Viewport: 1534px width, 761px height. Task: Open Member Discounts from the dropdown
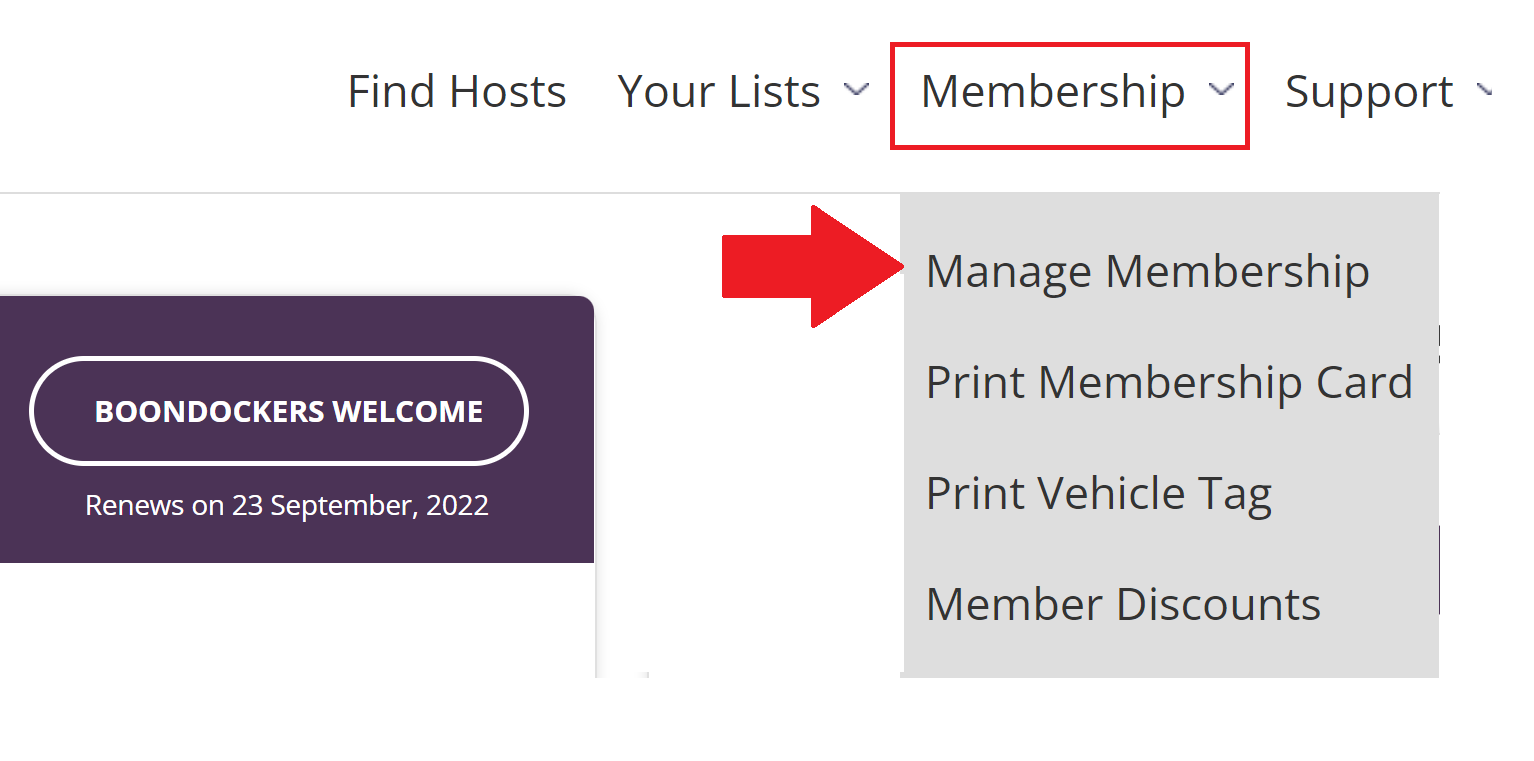click(1123, 605)
